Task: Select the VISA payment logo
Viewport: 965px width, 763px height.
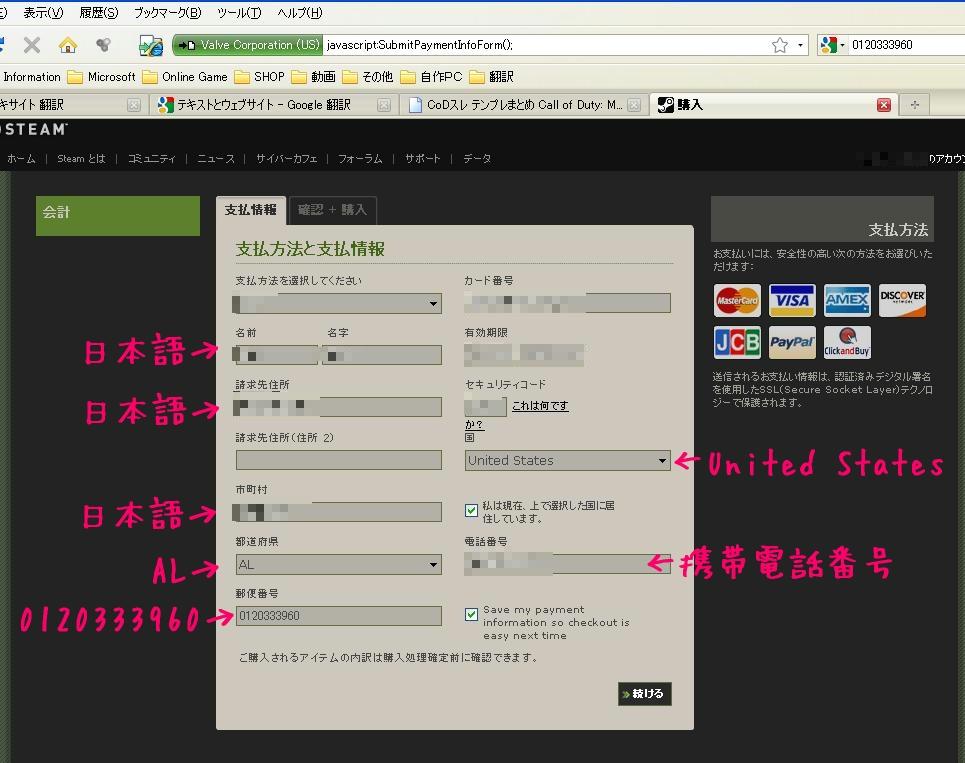Action: pos(792,300)
